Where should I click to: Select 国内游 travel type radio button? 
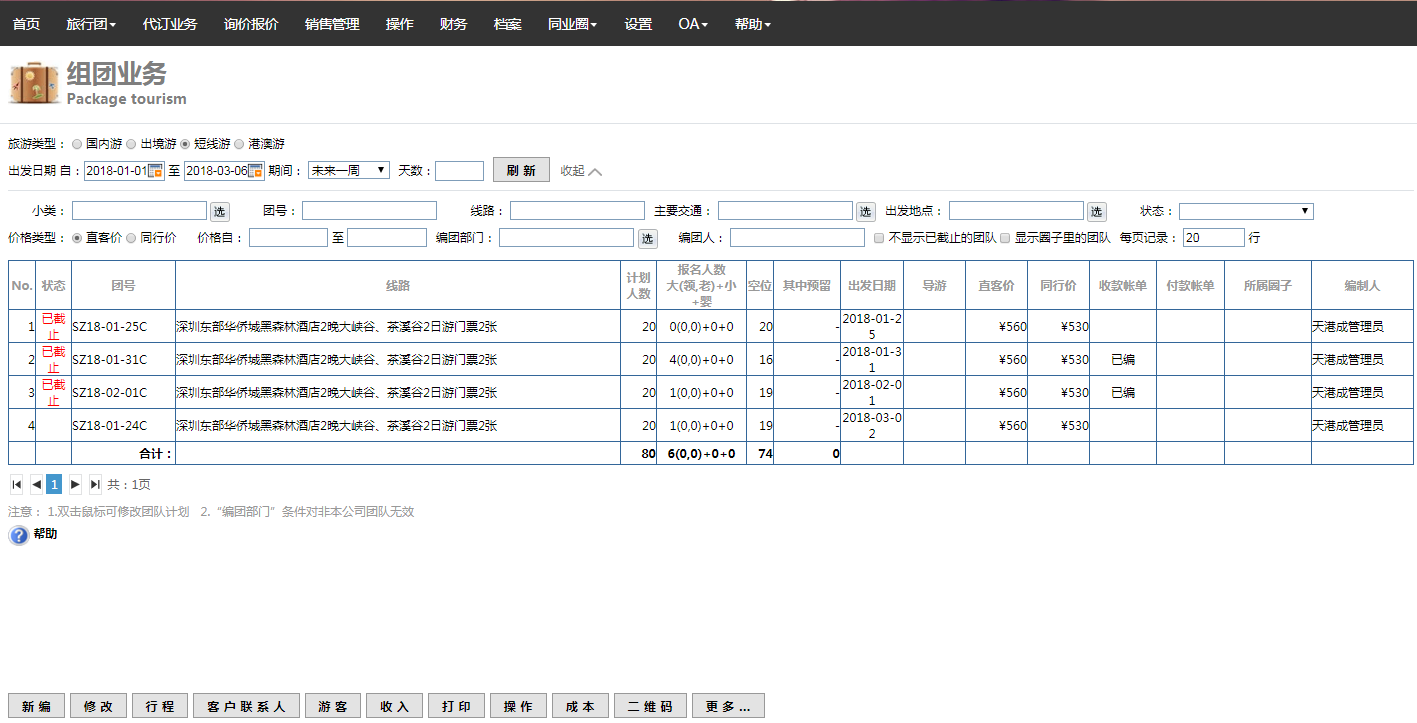click(77, 144)
